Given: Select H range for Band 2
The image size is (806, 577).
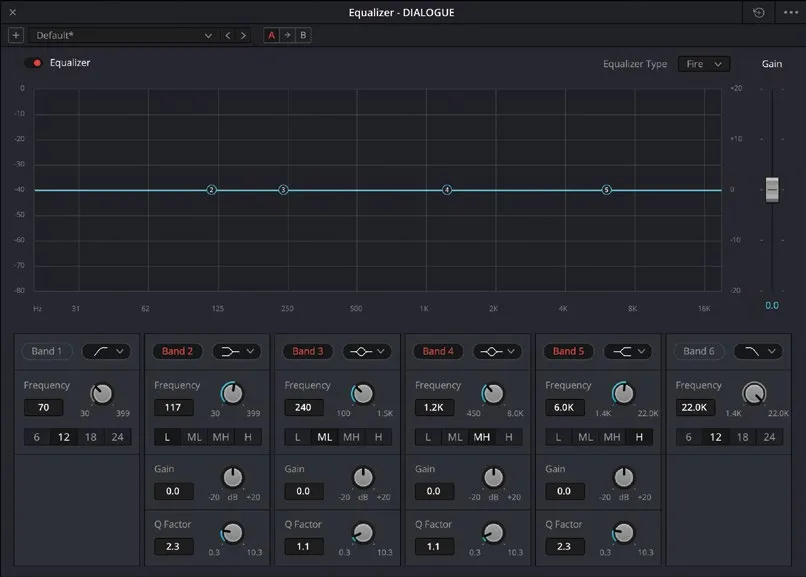Looking at the screenshot, I should point(248,437).
